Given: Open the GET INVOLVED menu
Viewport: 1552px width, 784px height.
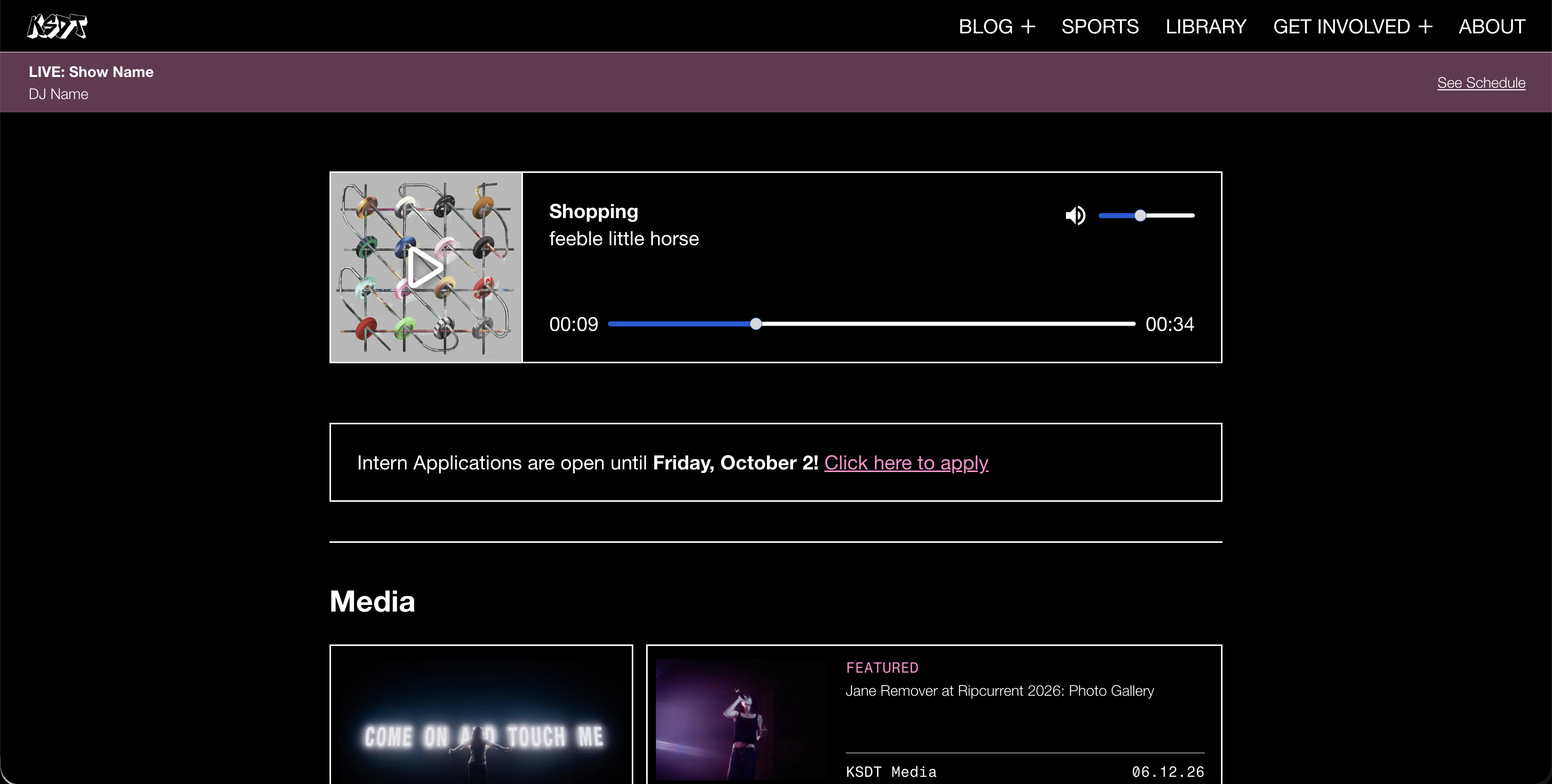Looking at the screenshot, I should tap(1341, 27).
